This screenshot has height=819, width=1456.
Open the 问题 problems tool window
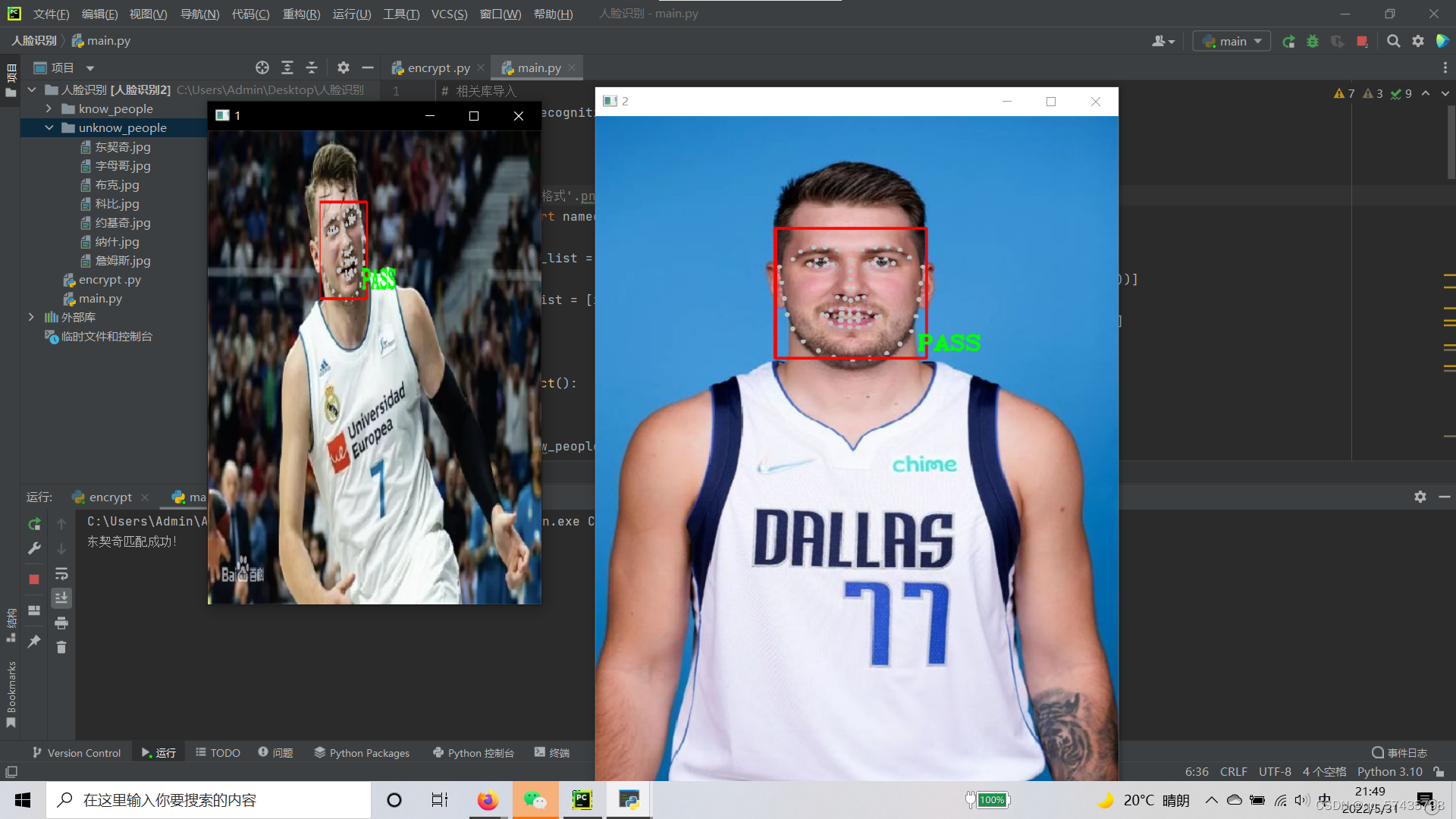[275, 753]
